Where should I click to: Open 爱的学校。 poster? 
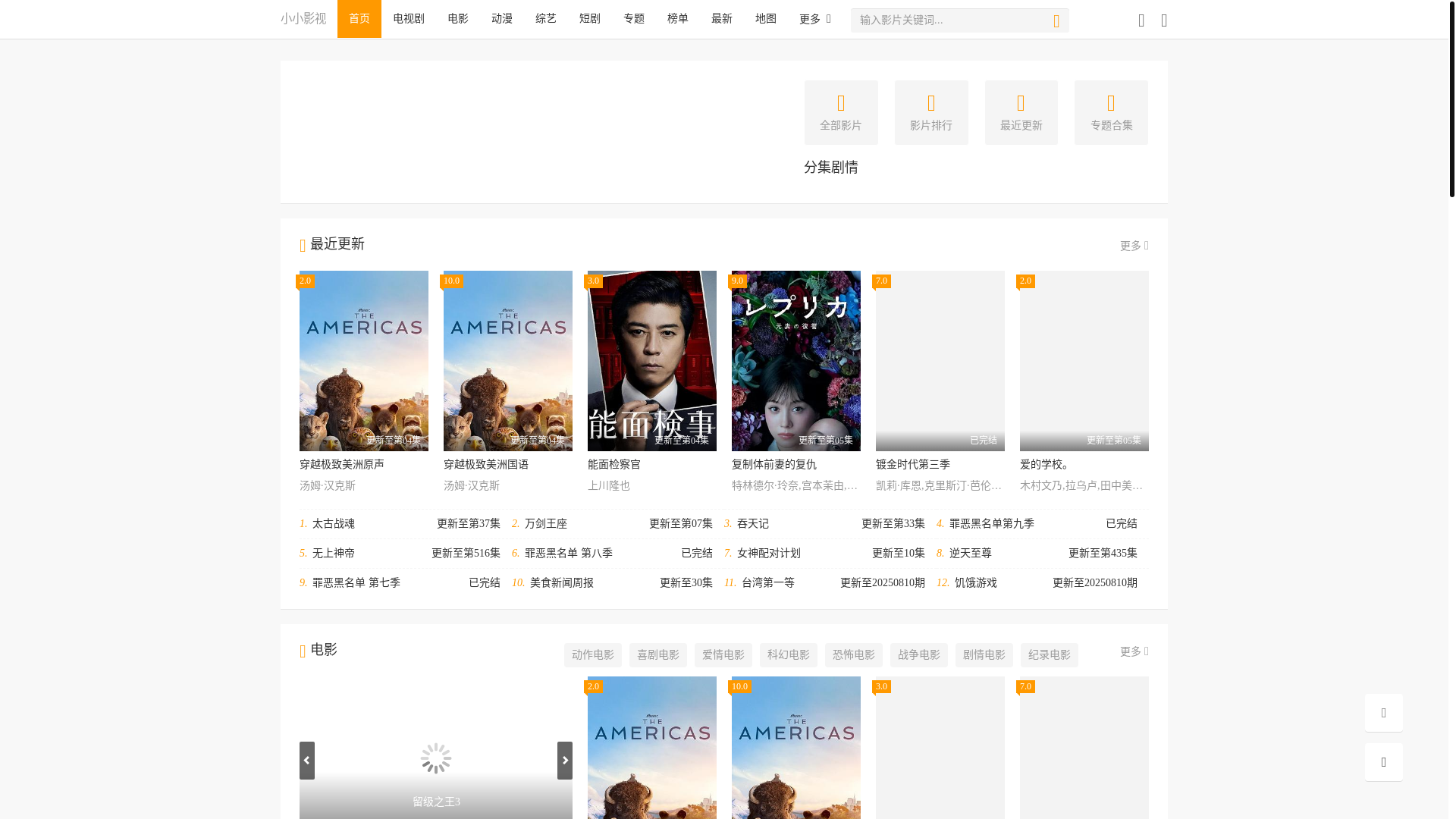[x=1084, y=361]
